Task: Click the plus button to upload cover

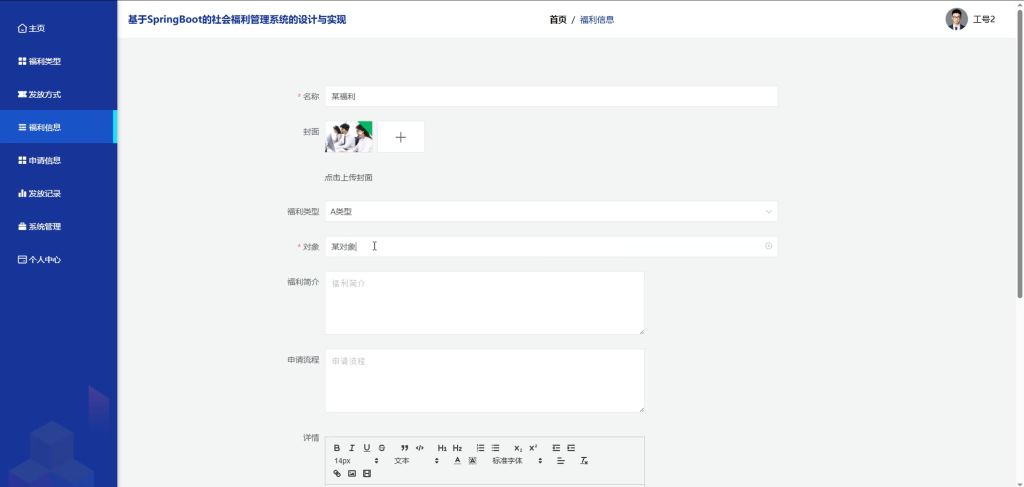Action: [x=401, y=137]
